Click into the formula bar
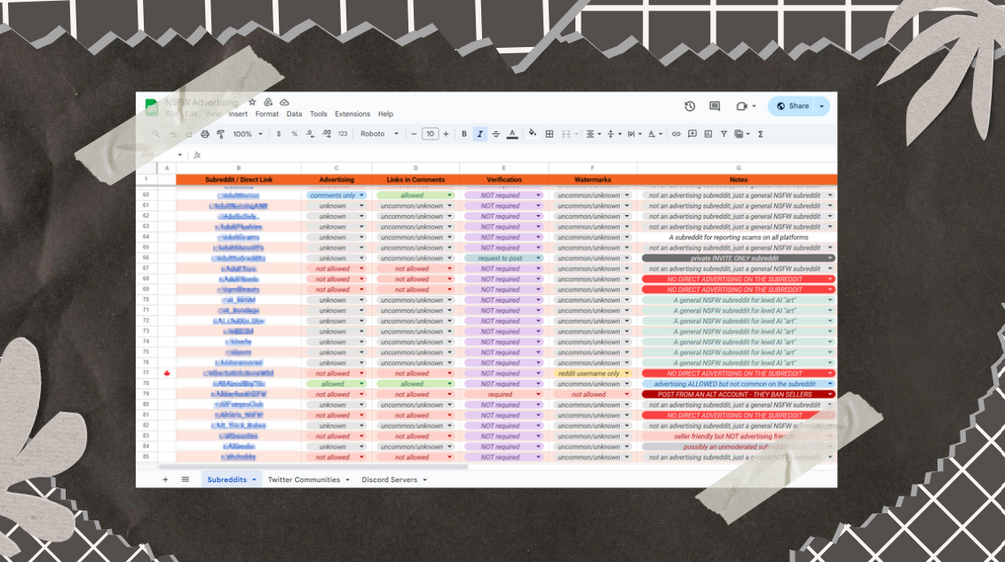Image resolution: width=1005 pixels, height=562 pixels. (x=519, y=155)
